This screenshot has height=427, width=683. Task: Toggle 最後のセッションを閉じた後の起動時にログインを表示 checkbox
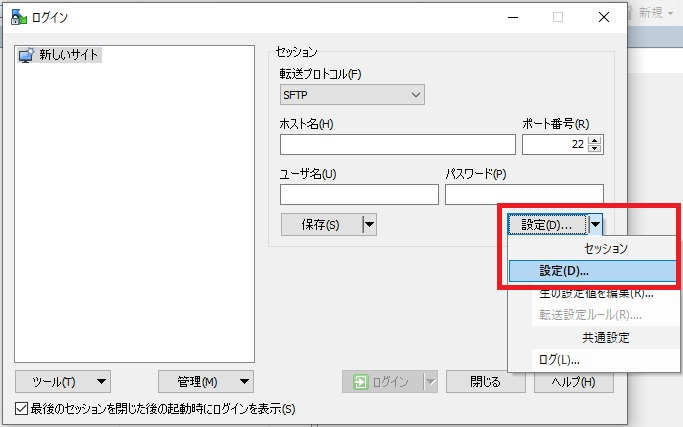click(22, 408)
